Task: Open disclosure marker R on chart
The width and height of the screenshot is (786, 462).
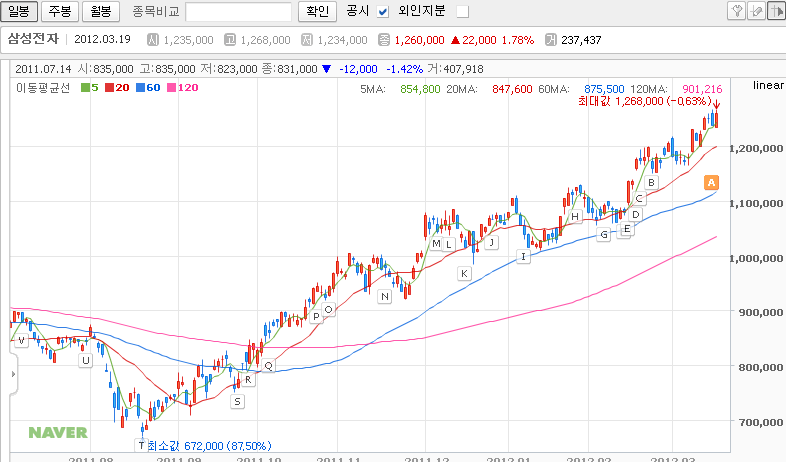Action: pyautogui.click(x=248, y=380)
